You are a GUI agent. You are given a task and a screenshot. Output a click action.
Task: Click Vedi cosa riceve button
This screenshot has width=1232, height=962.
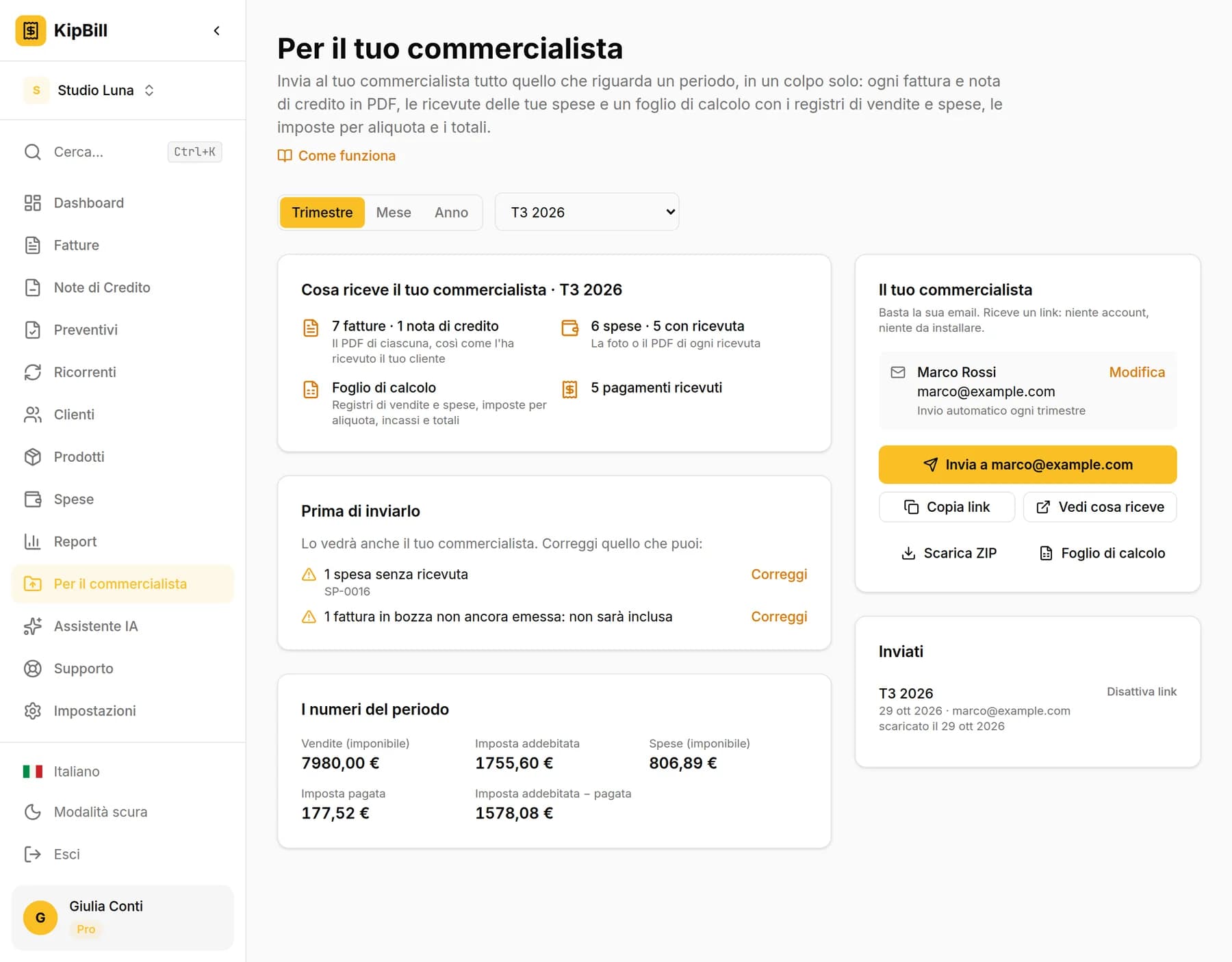tap(1100, 507)
